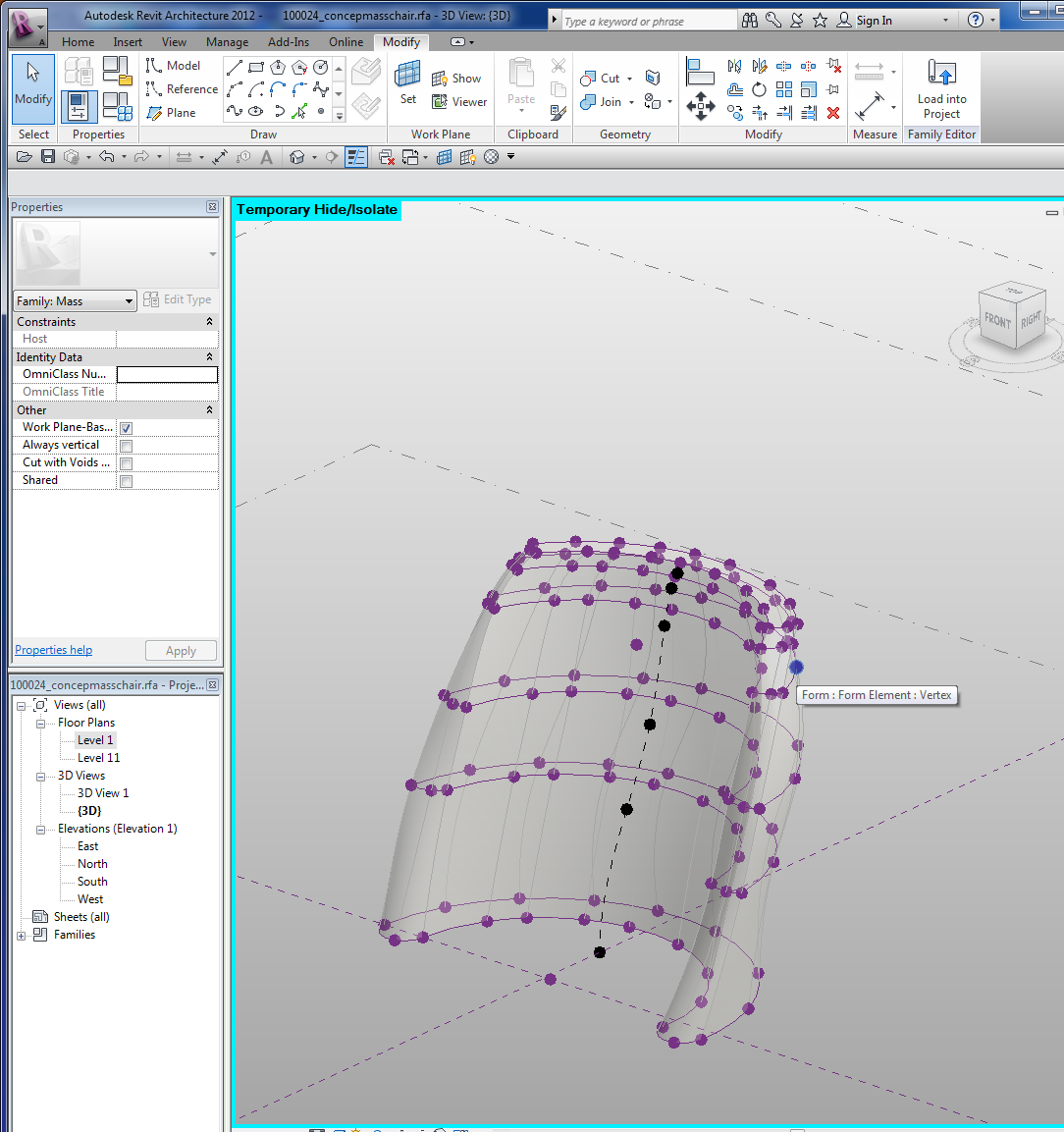
Task: Open the Insert ribbon tab
Action: click(127, 42)
